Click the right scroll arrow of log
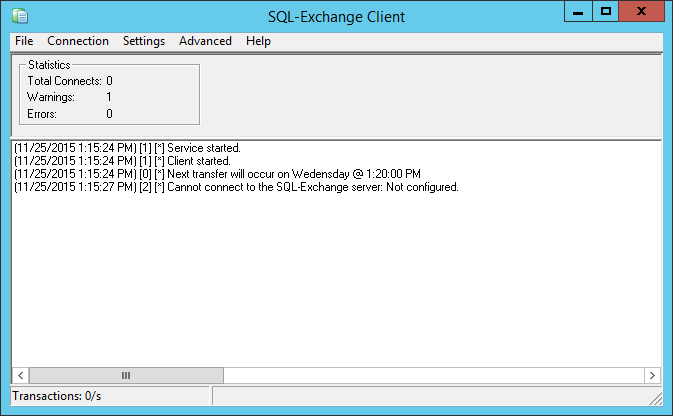 coord(652,376)
